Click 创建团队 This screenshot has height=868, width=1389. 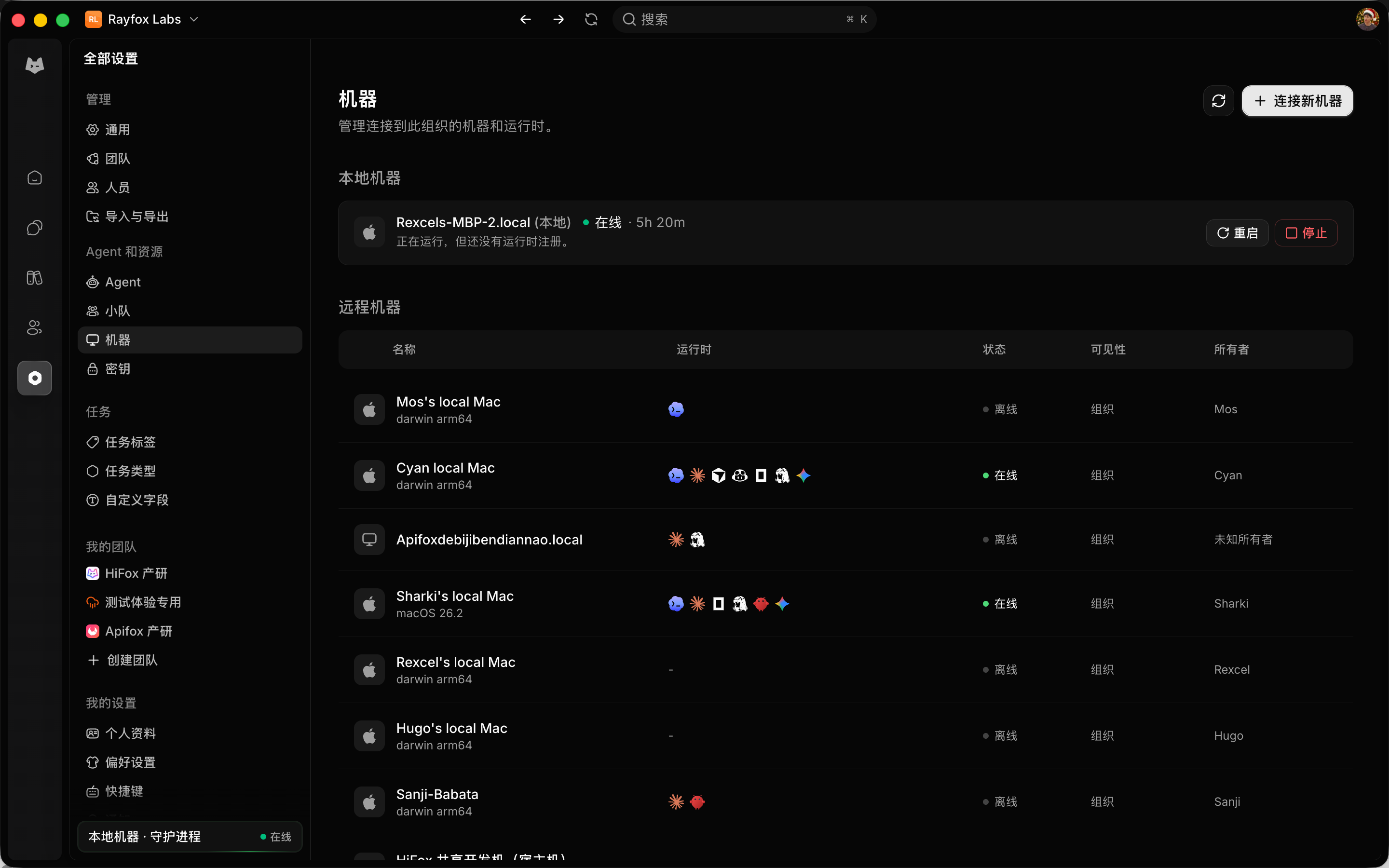(190, 660)
